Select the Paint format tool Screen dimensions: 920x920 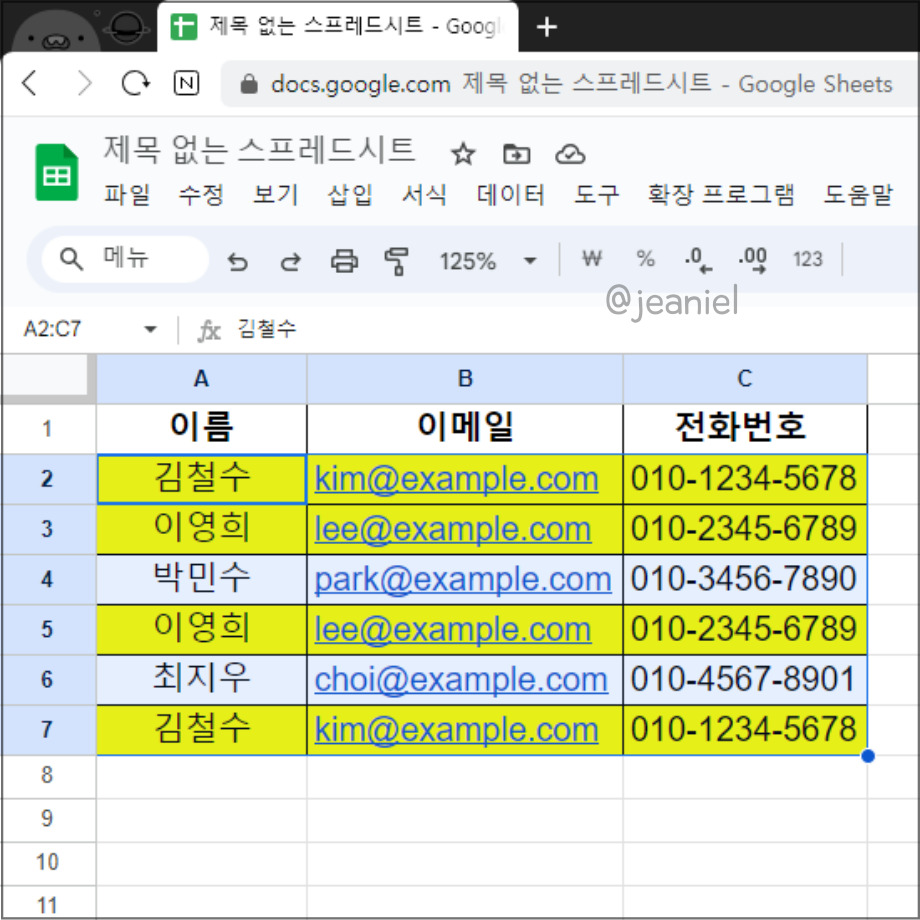point(397,261)
